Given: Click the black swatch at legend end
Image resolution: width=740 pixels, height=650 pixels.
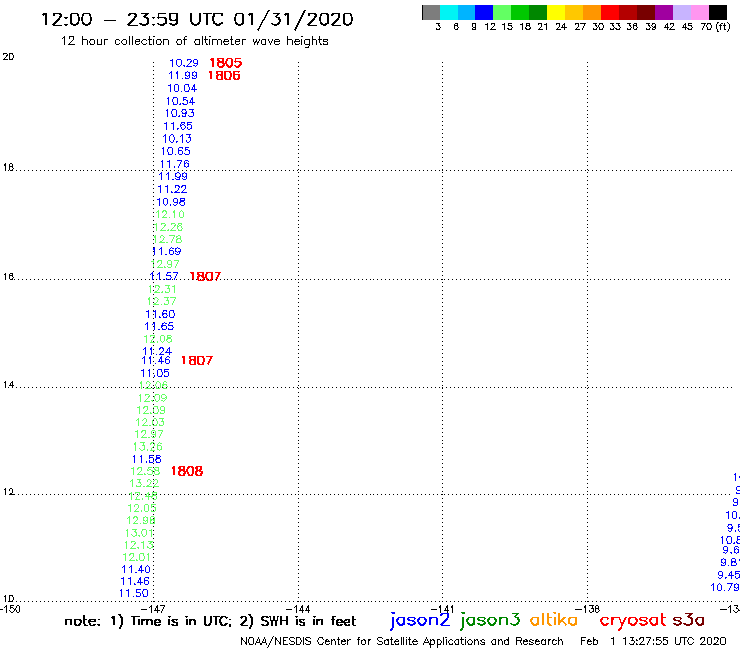Looking at the screenshot, I should [717, 12].
